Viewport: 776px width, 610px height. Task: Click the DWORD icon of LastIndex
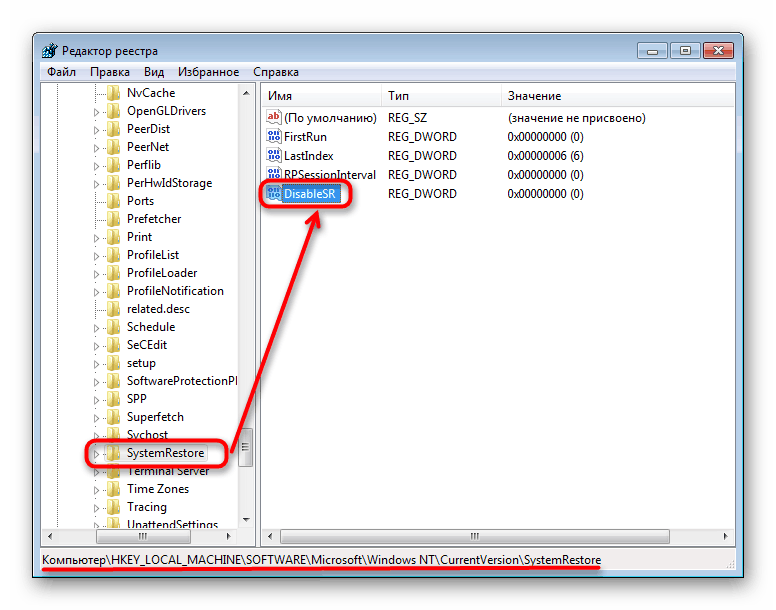click(x=274, y=155)
